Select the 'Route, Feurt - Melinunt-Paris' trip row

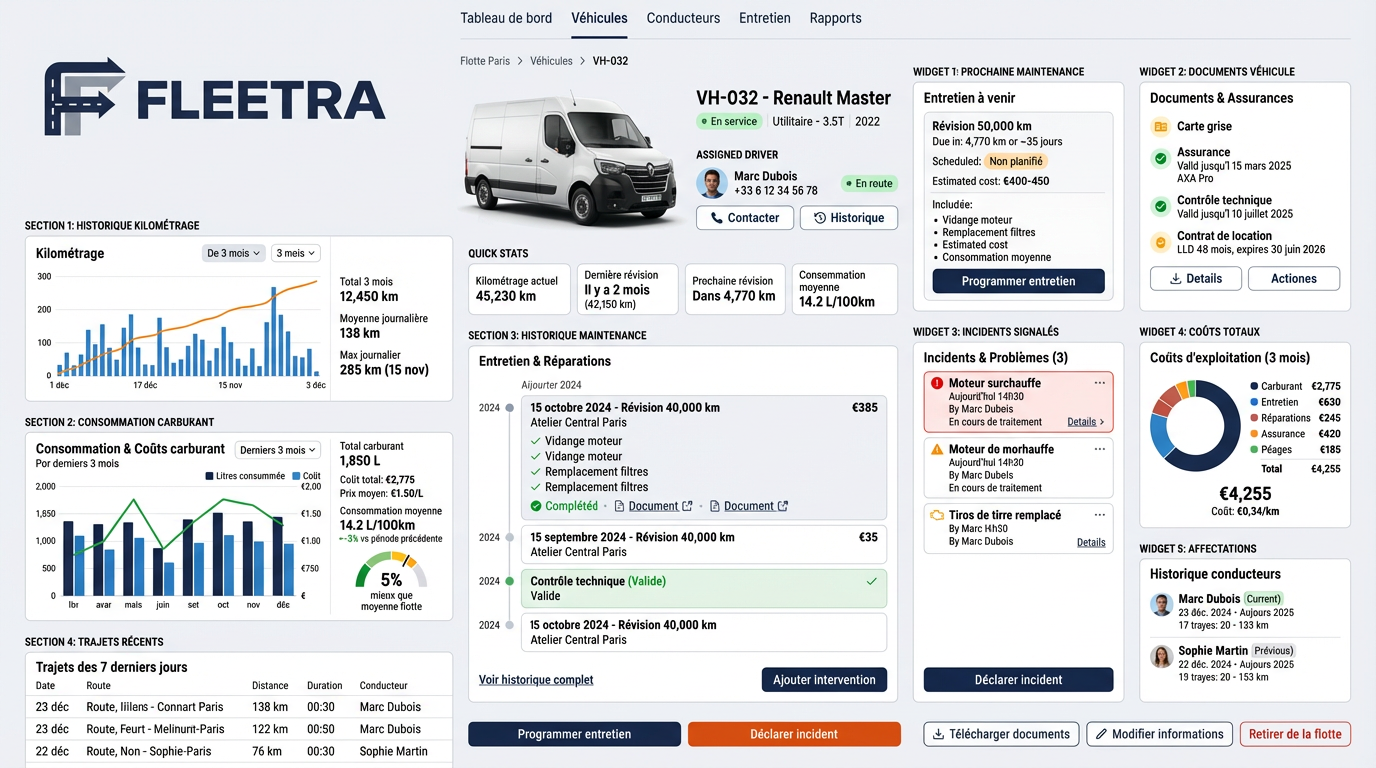239,729
